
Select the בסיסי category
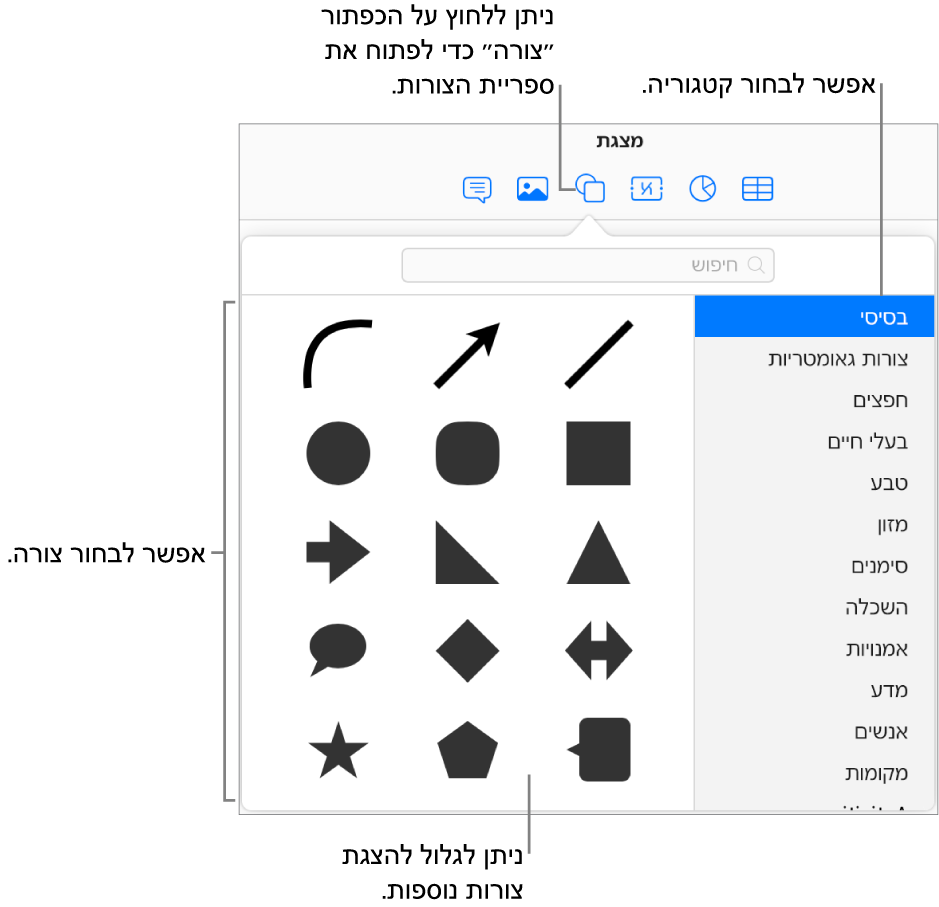click(814, 316)
